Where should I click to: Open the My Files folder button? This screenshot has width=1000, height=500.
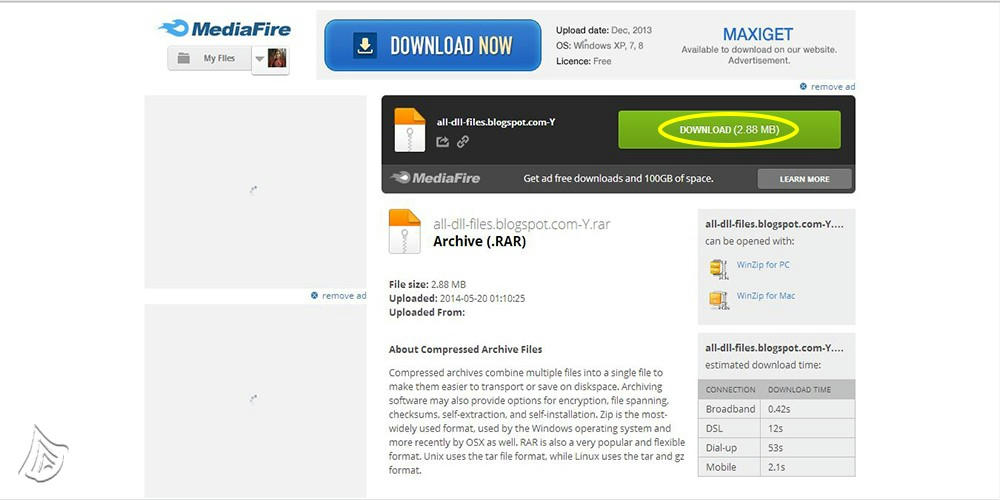point(209,58)
